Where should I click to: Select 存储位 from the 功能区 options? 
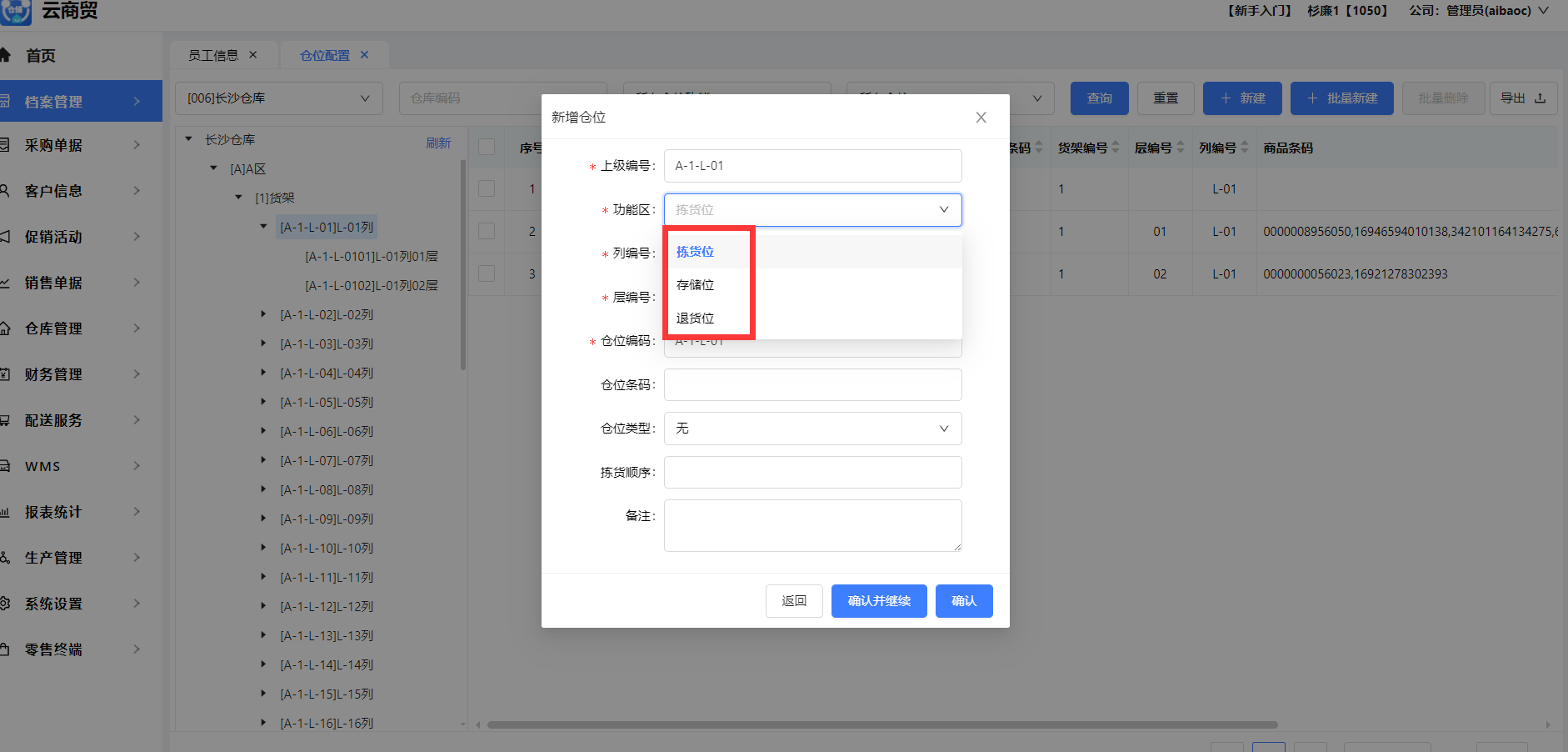695,285
